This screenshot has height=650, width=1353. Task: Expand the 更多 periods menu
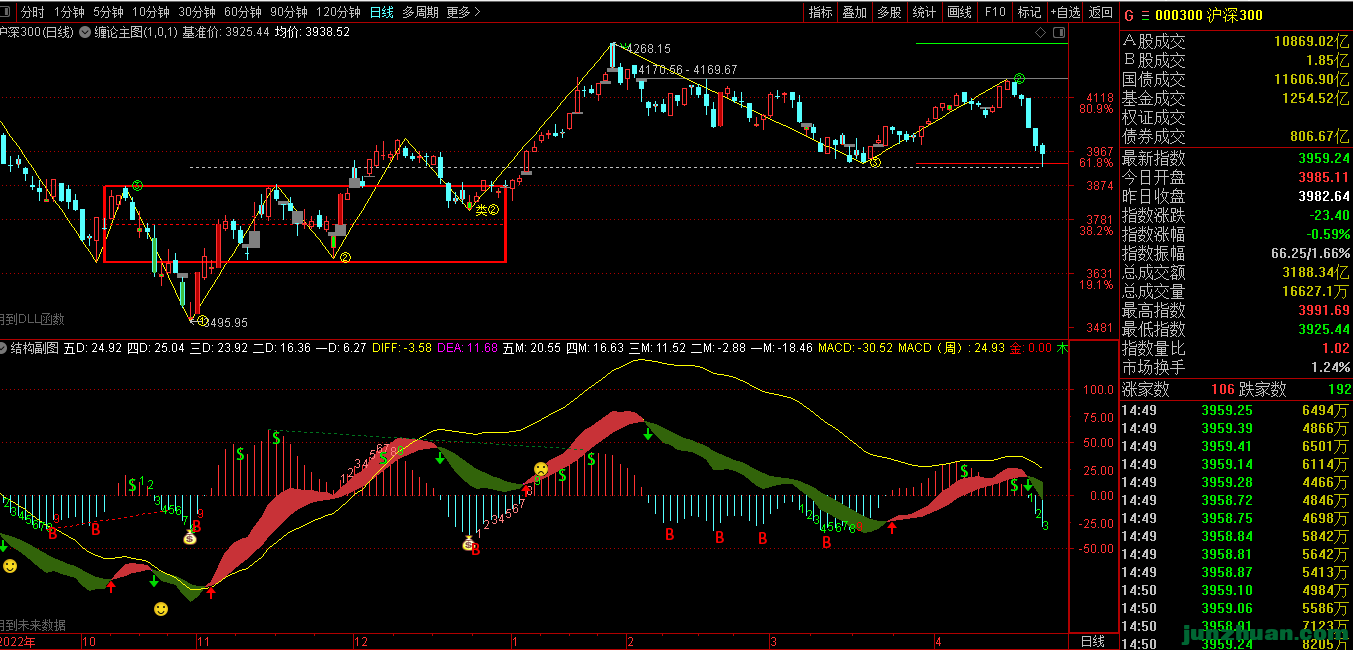point(463,12)
